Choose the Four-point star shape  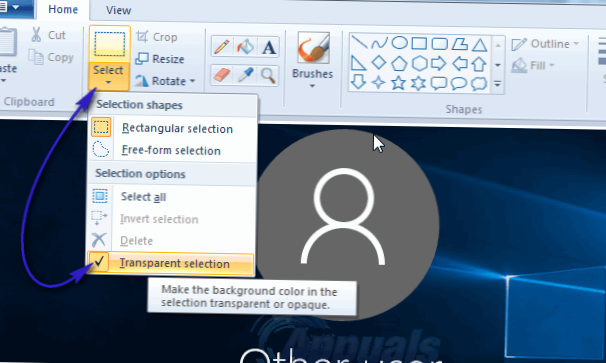click(x=378, y=83)
